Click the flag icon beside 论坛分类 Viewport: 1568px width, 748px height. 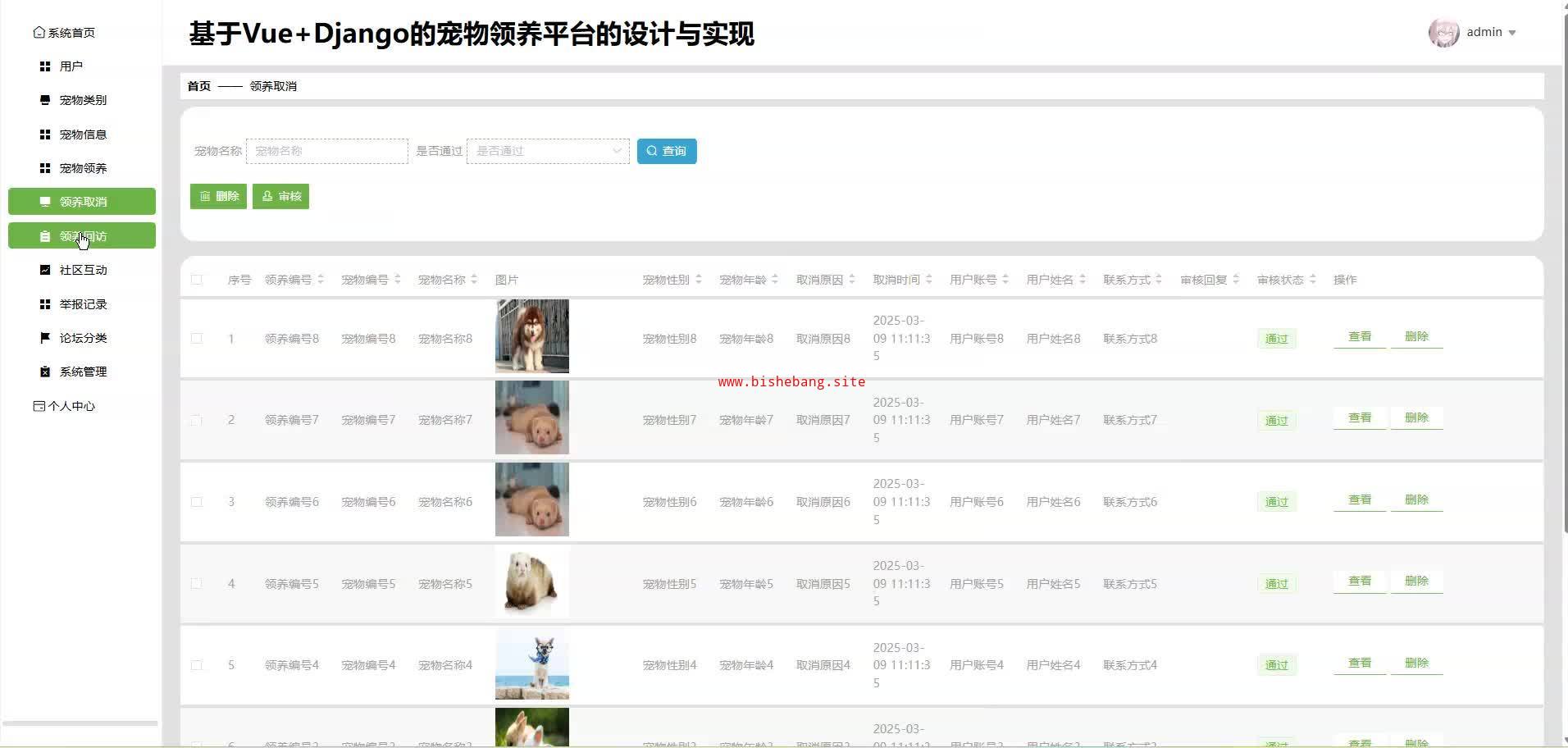pyautogui.click(x=45, y=338)
